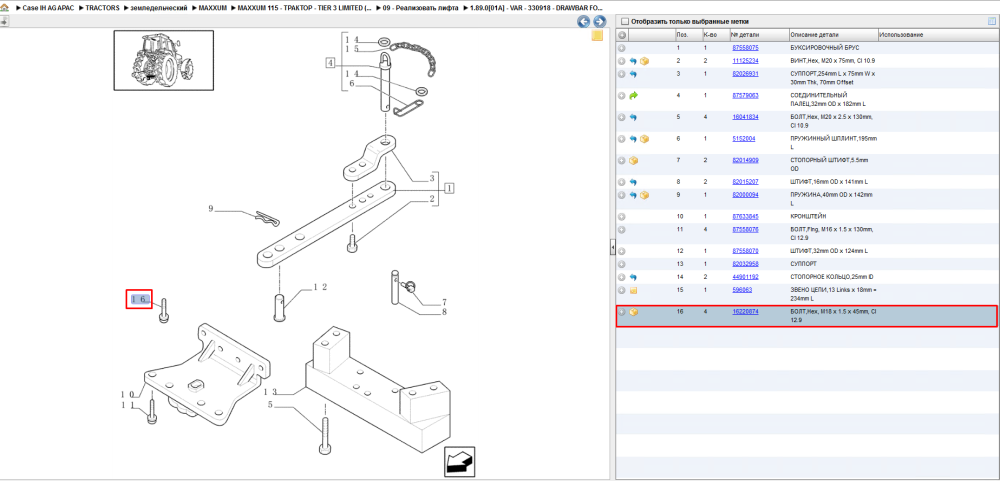Click the yellow note icon for part 596863

click(633, 290)
